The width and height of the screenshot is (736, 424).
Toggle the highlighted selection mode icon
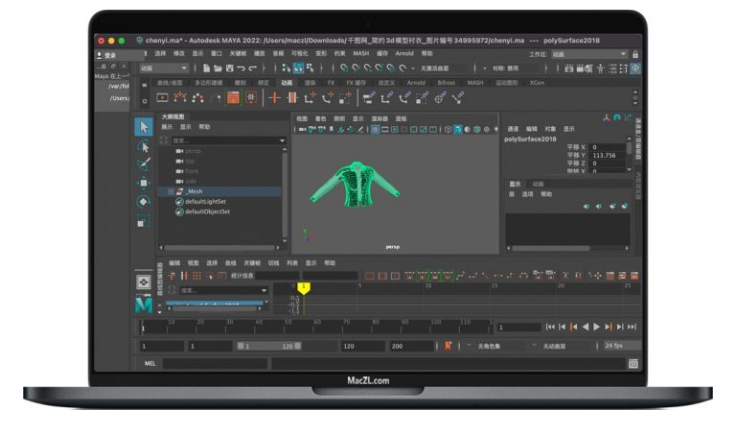pos(298,69)
